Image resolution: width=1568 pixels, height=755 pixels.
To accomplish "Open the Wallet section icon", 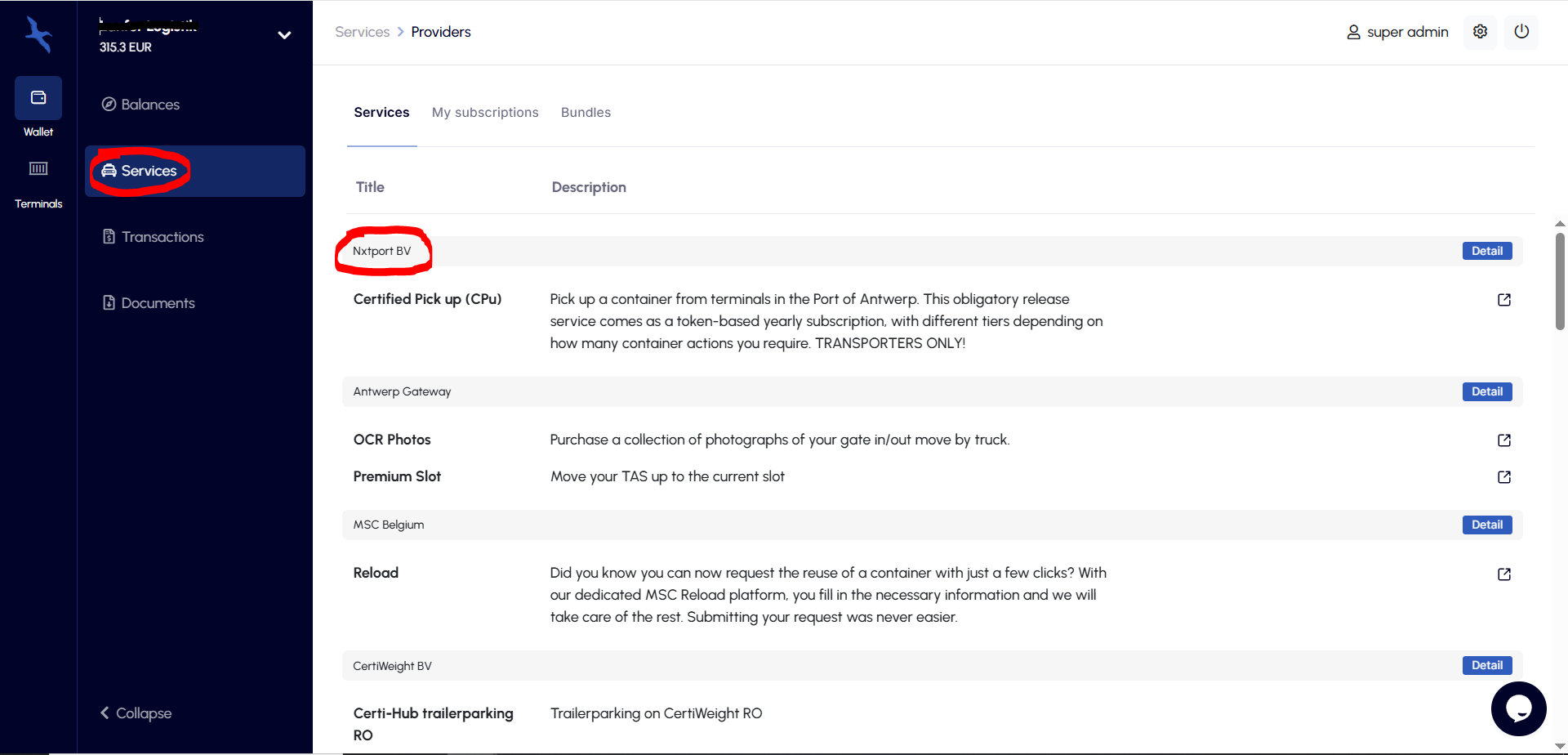I will (38, 98).
